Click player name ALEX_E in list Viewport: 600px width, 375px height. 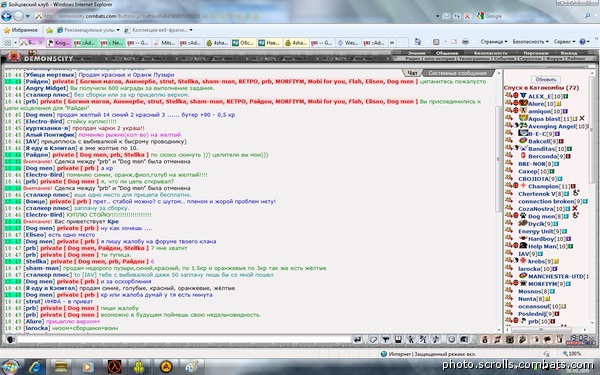coord(540,96)
